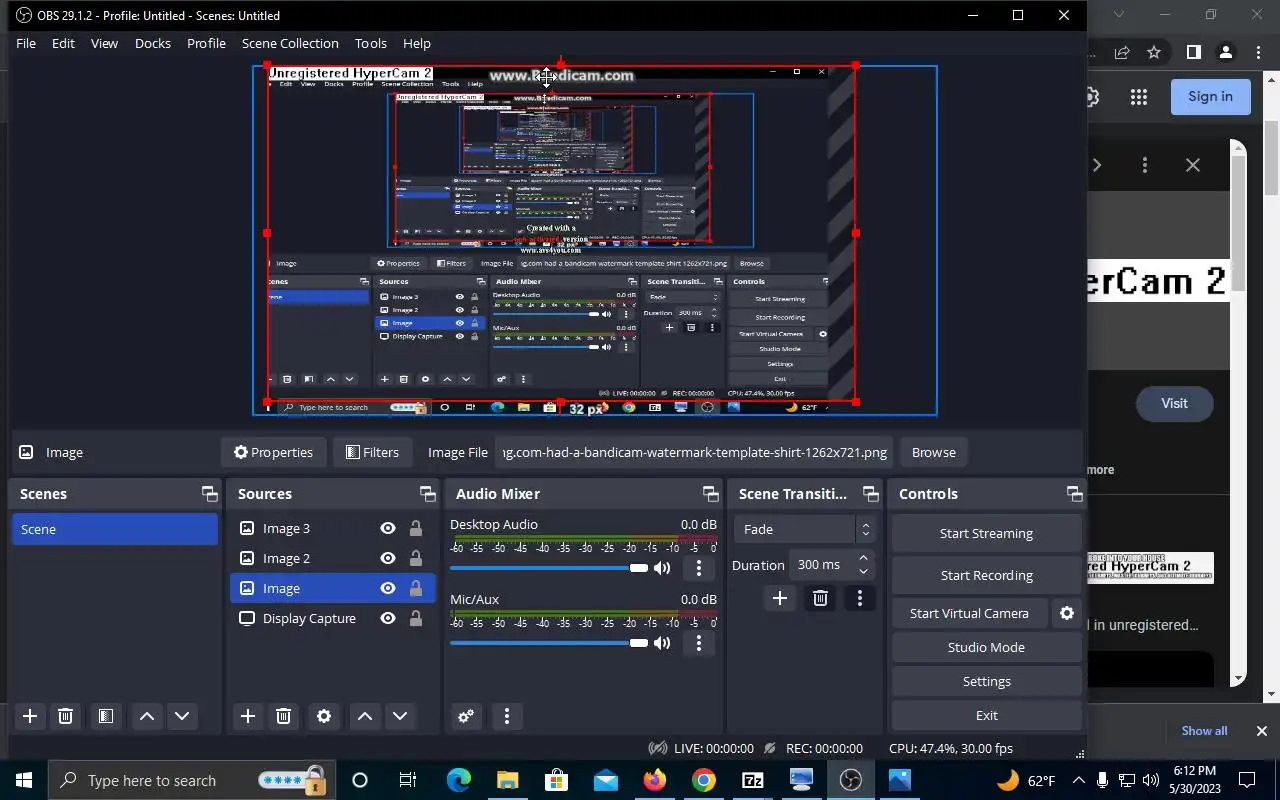The height and width of the screenshot is (800, 1280).
Task: Open the Tools menu
Action: 370,43
